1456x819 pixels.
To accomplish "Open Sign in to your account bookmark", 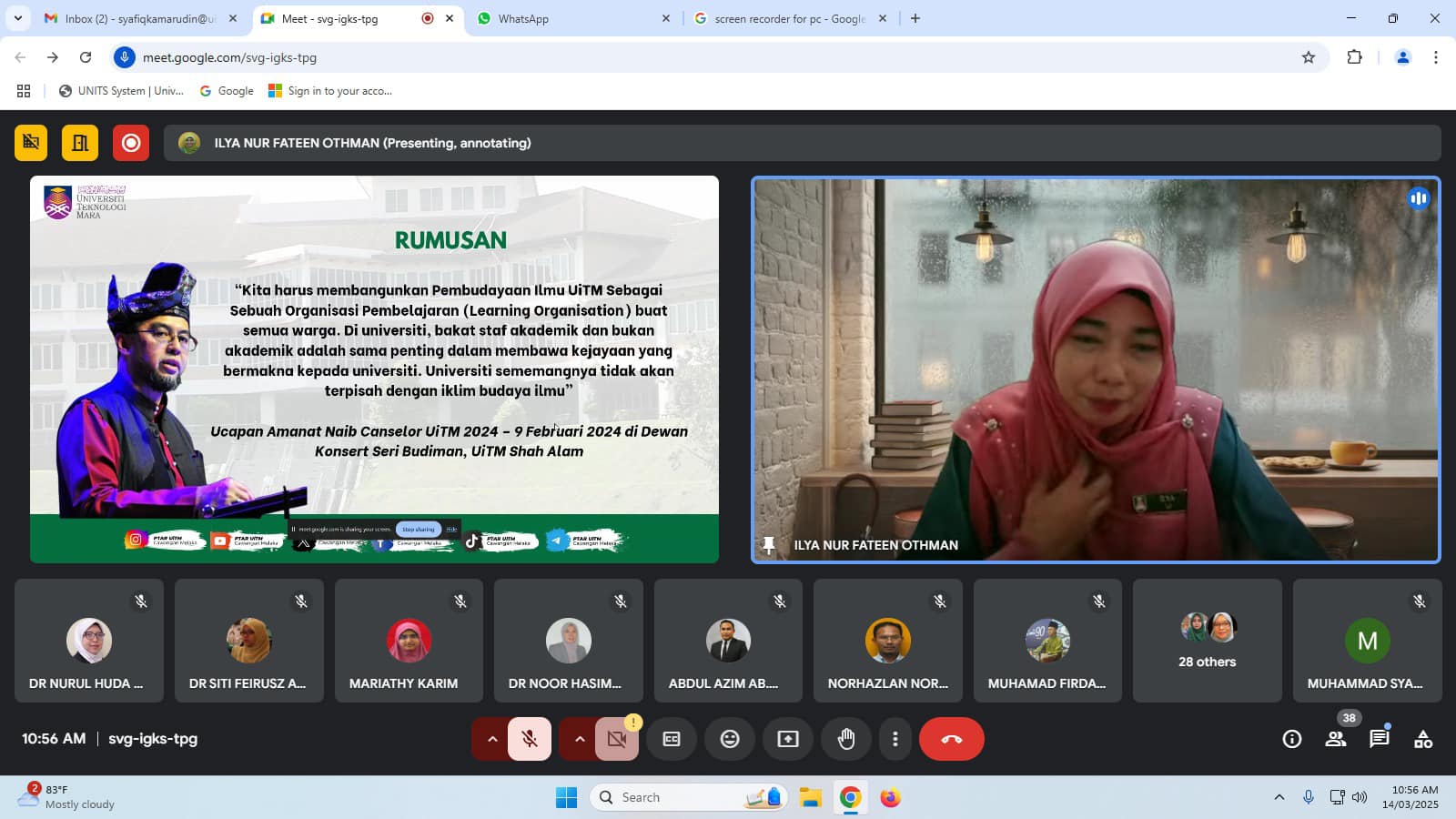I will [330, 91].
